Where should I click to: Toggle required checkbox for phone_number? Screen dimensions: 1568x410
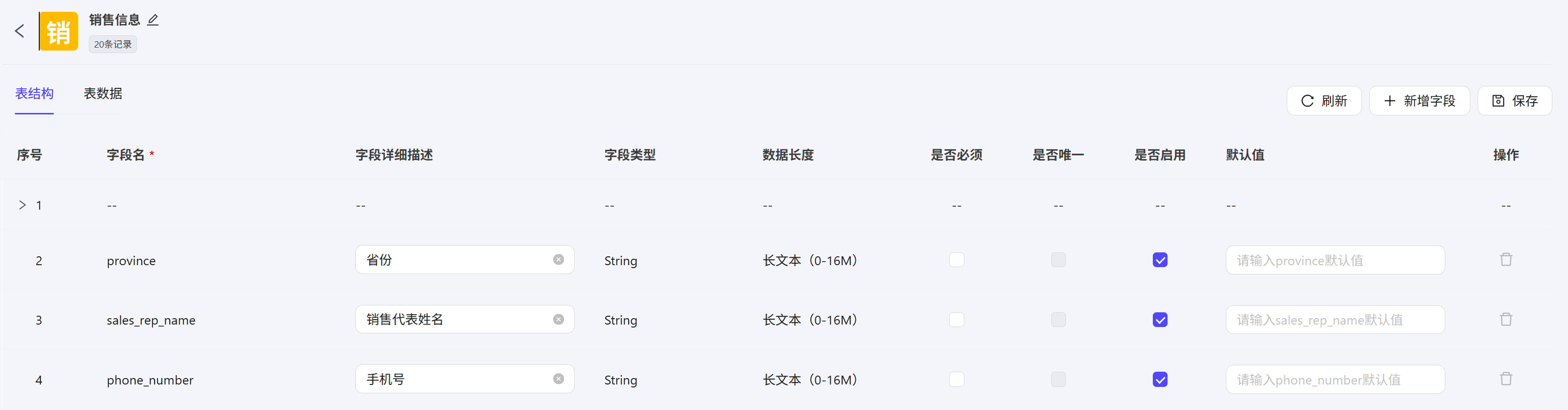[x=957, y=380]
